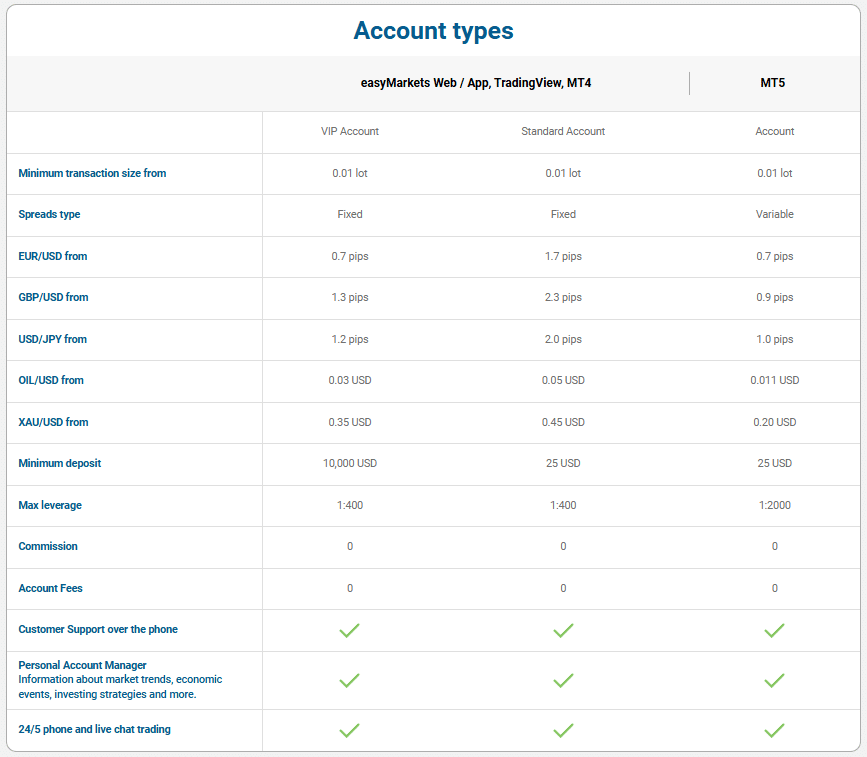Image resolution: width=867 pixels, height=757 pixels.
Task: Click the 24/5 phone trading checkmark for MT5 Account
Action: pos(775,730)
